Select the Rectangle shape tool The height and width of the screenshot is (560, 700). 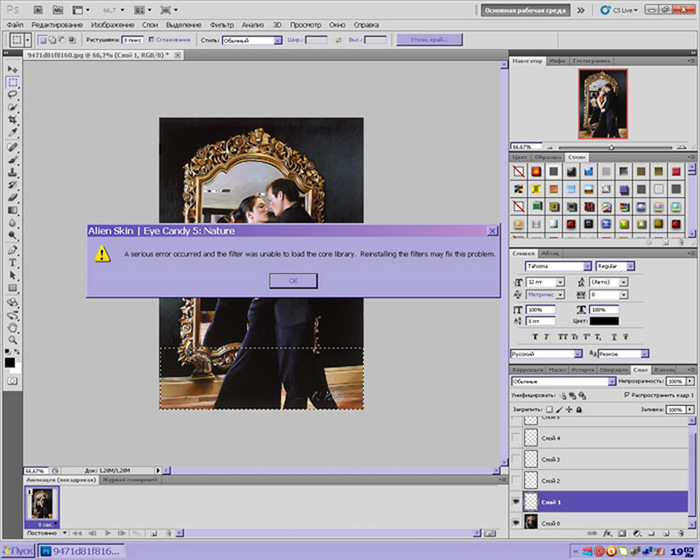12,288
